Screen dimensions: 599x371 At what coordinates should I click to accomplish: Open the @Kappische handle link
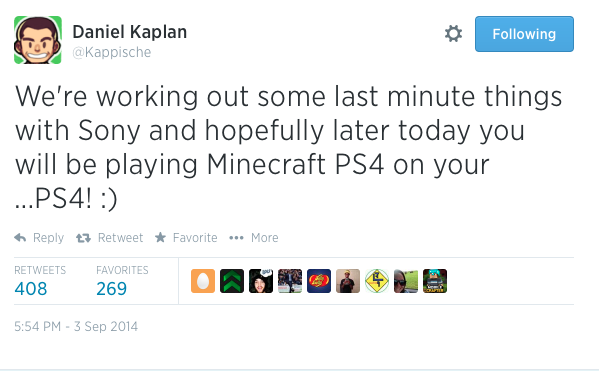pos(112,52)
